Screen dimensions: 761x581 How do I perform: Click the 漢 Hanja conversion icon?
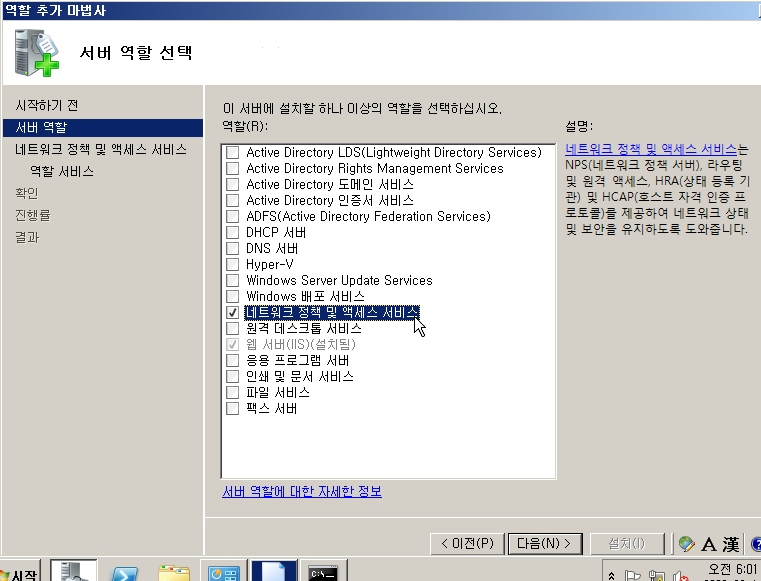point(730,545)
